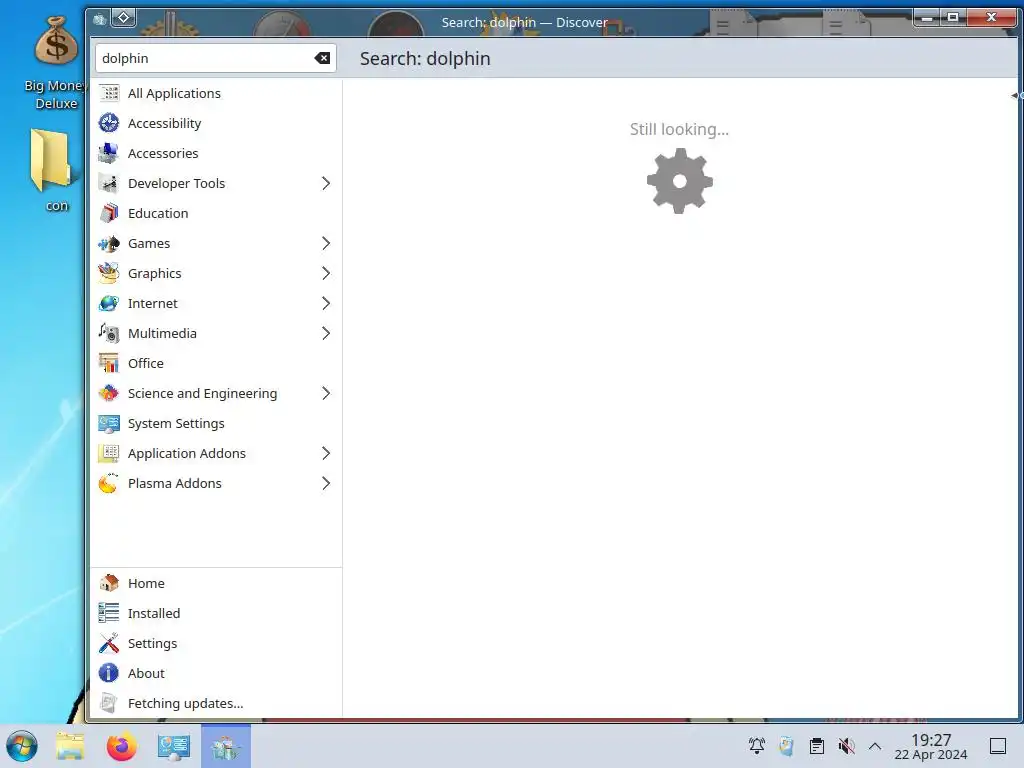Open clipboard tray icon

click(x=816, y=746)
